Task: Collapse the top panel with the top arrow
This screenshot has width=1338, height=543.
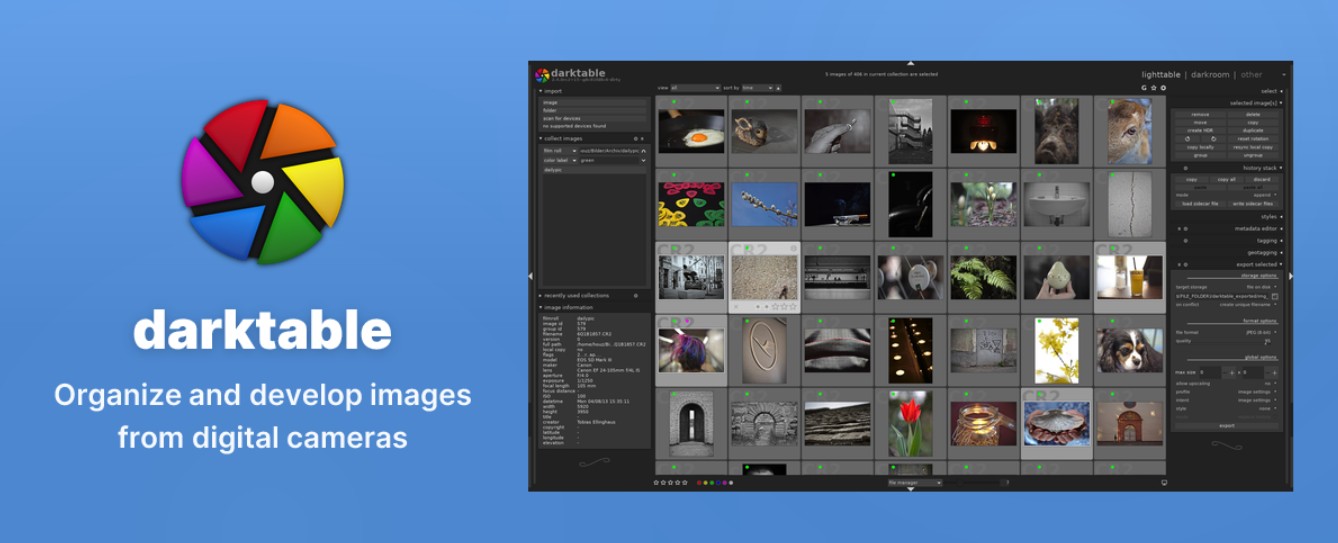Action: (910, 63)
